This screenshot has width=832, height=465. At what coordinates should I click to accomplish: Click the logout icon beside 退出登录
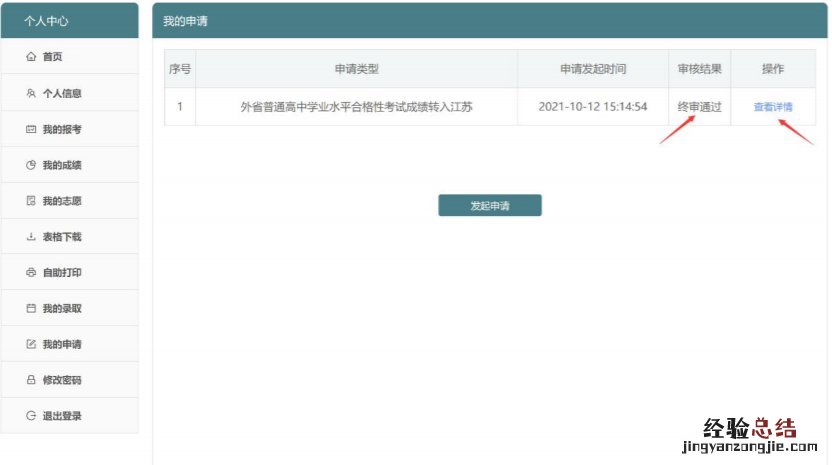(x=31, y=416)
